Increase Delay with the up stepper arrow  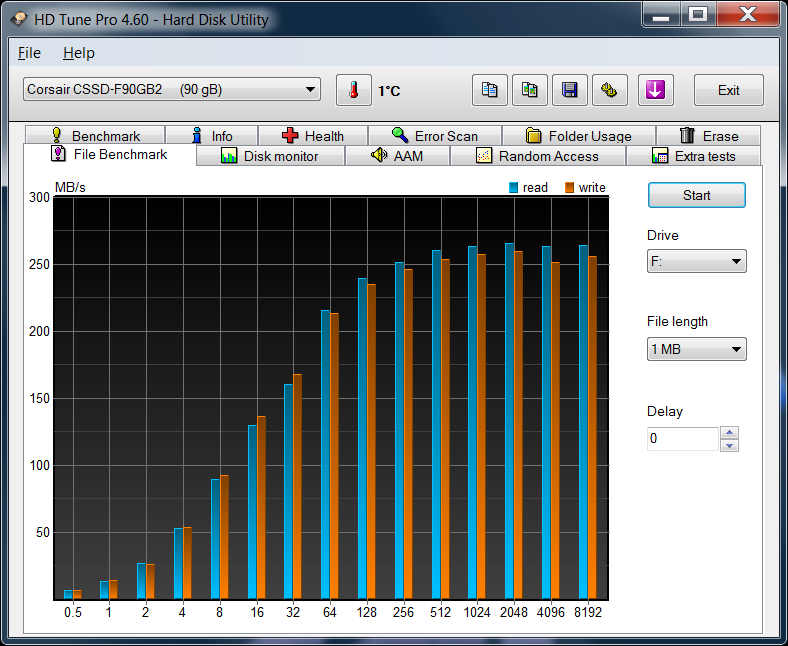tap(729, 433)
